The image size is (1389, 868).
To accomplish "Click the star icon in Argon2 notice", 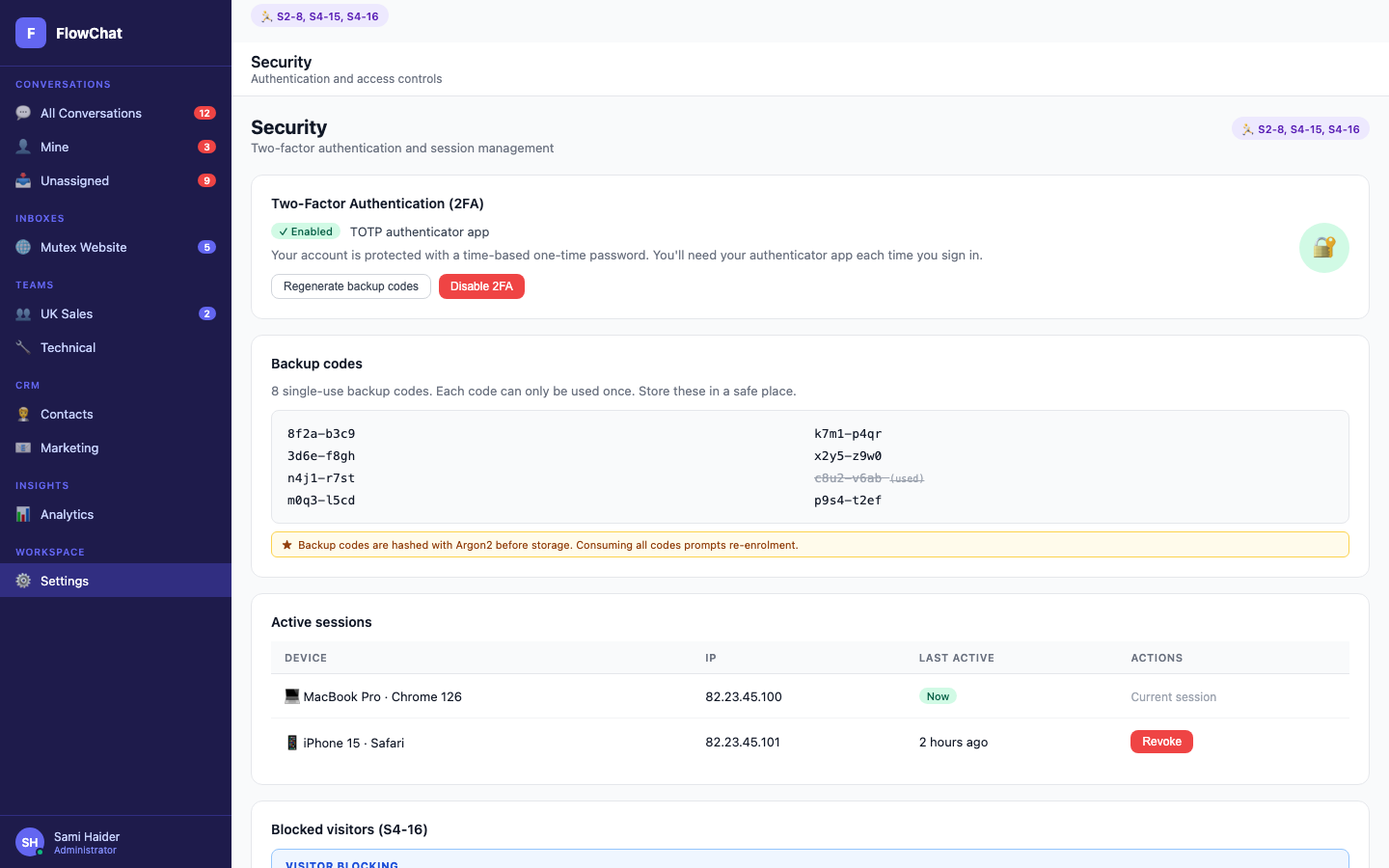I will 286,545.
